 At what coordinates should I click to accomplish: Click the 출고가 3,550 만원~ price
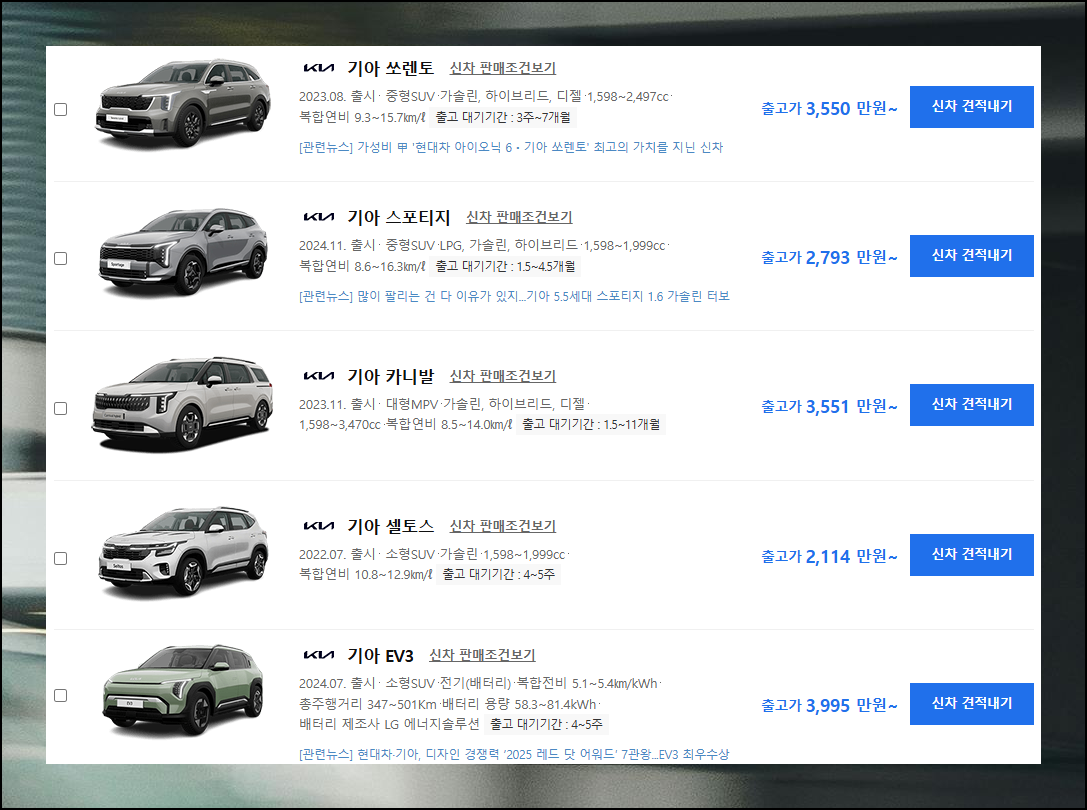pos(829,108)
